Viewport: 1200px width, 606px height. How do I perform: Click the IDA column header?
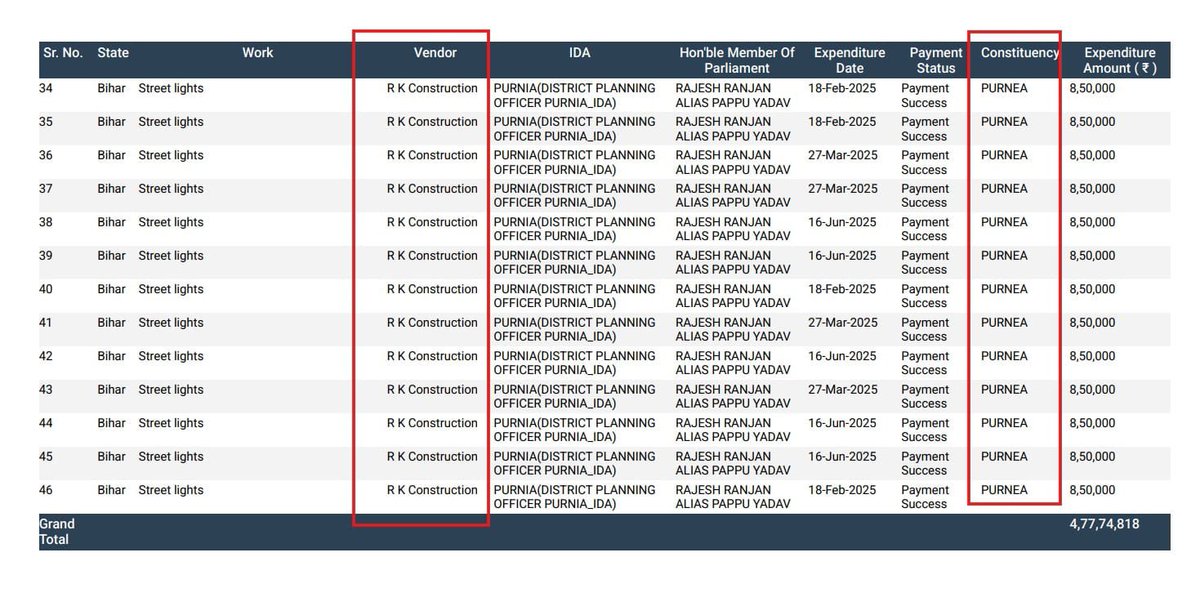[x=579, y=53]
